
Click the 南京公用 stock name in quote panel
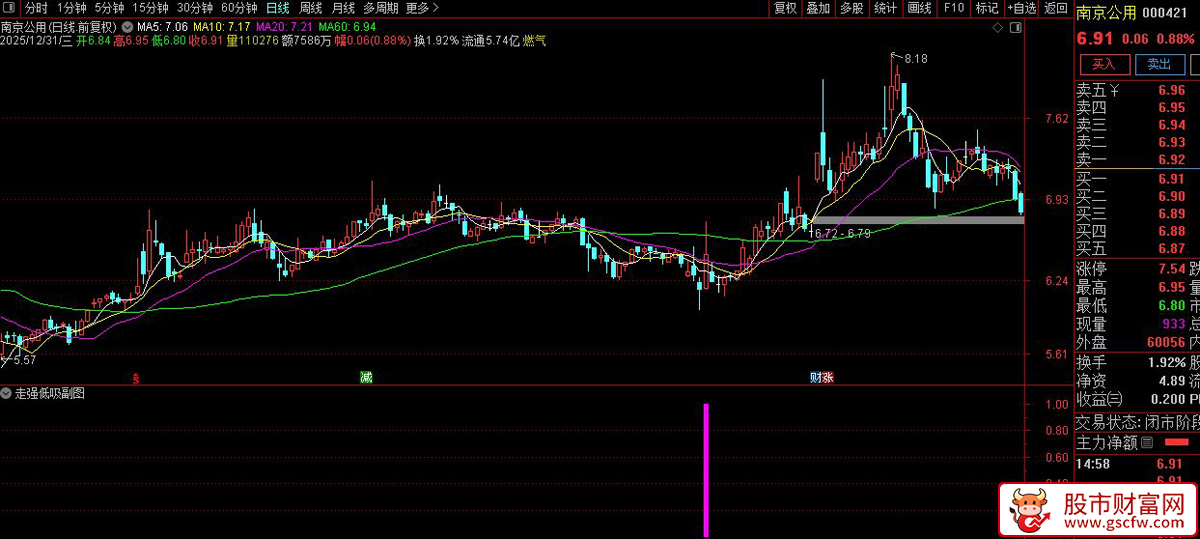click(x=1106, y=13)
